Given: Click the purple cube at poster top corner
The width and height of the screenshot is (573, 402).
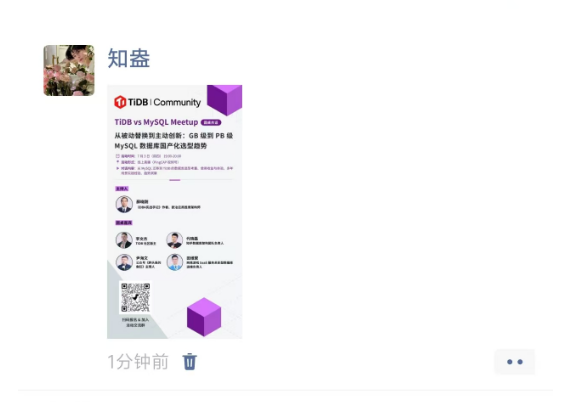Looking at the screenshot, I should click(224, 99).
